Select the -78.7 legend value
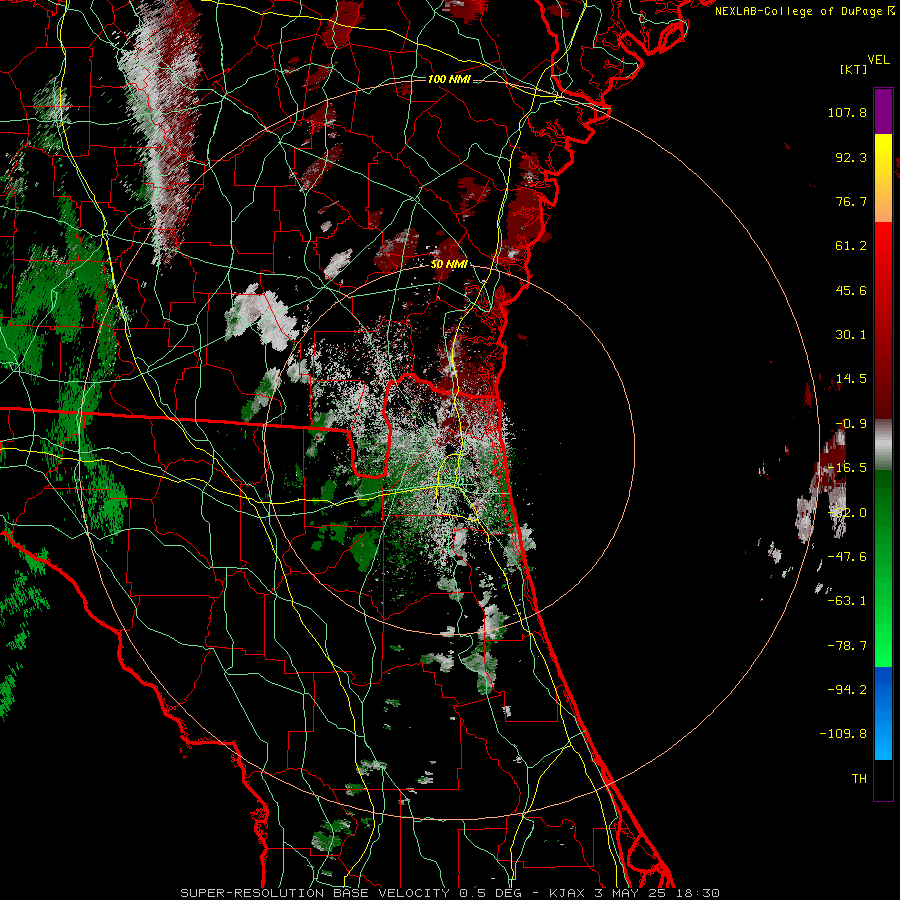Viewport: 900px width, 900px height. coord(847,646)
